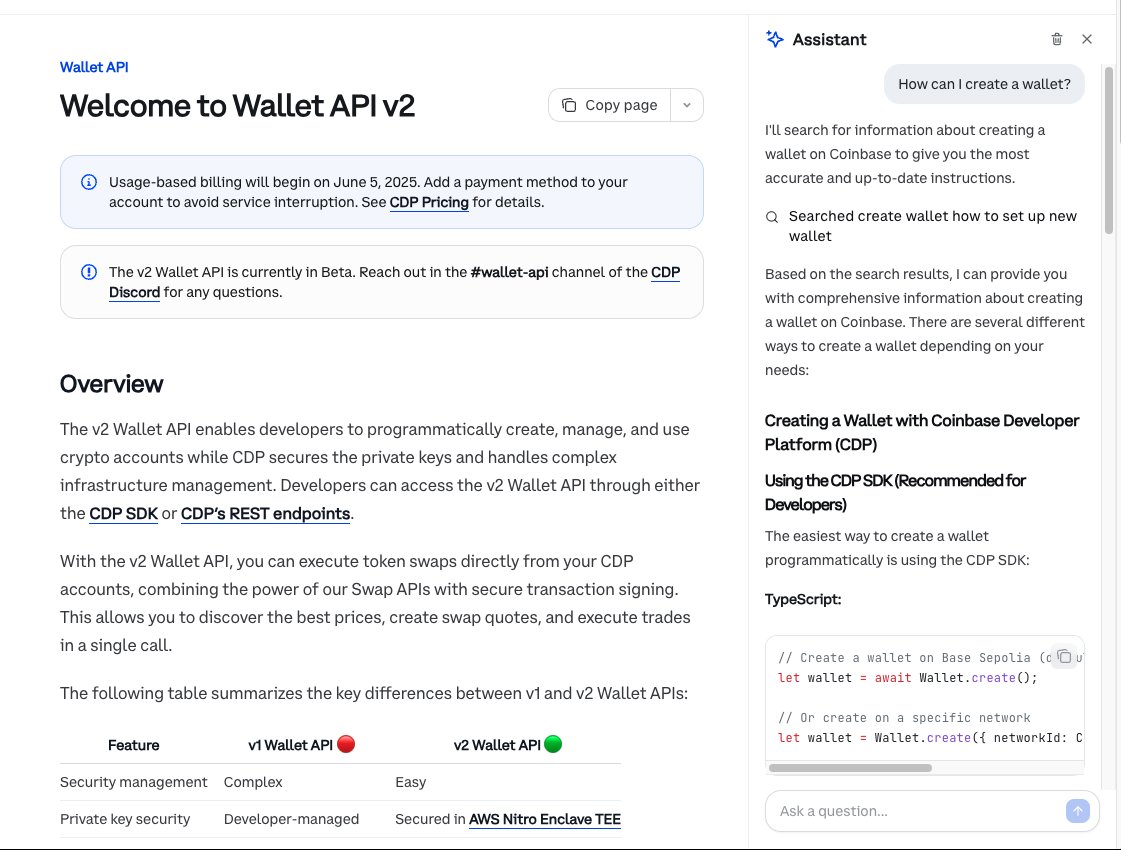Click the red circle beside v1 Wallet API
This screenshot has height=850, width=1121.
pos(346,744)
